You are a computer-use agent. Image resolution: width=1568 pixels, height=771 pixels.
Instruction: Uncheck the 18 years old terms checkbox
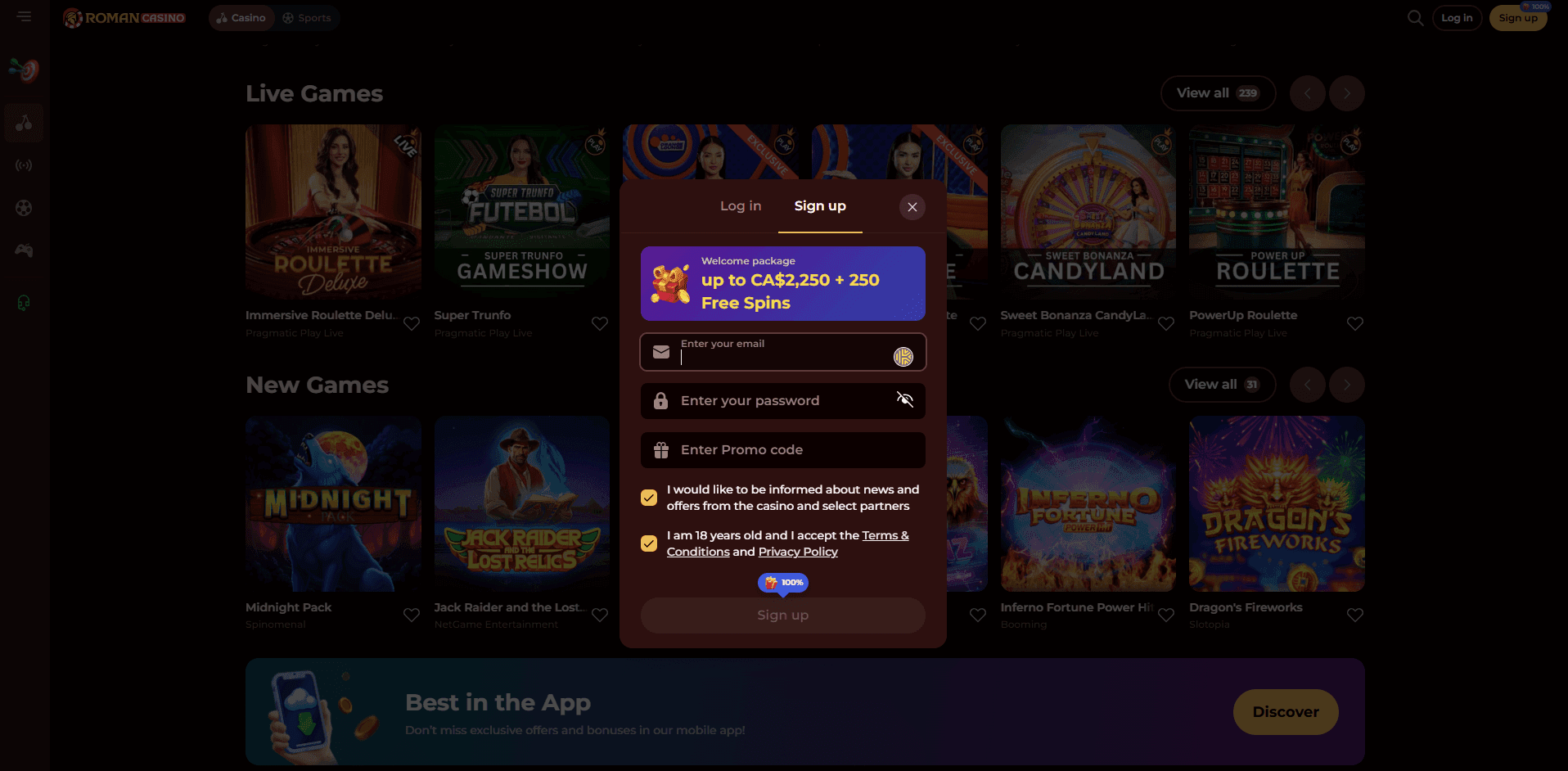(649, 543)
